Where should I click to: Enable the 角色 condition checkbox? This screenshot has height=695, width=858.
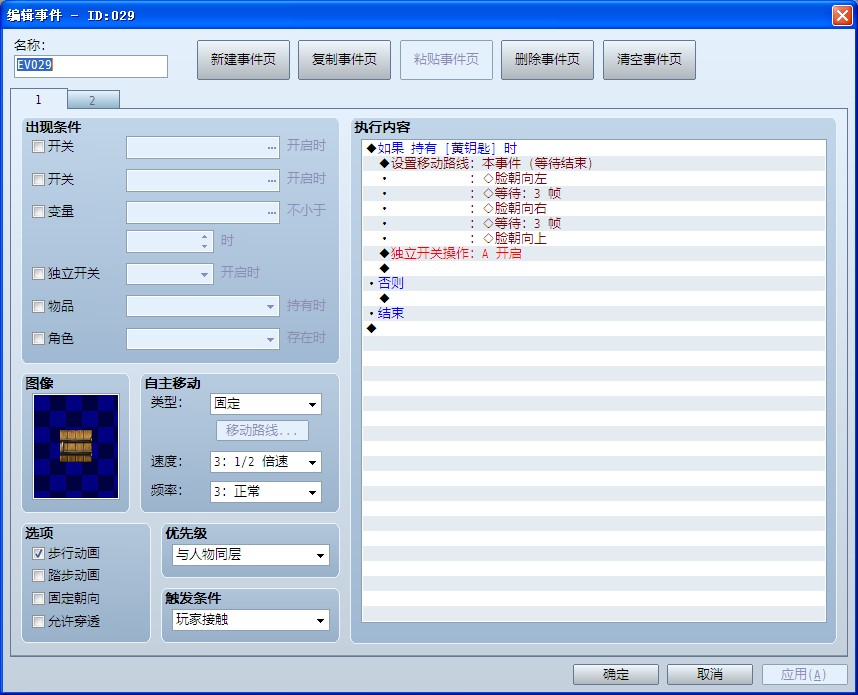pos(38,339)
